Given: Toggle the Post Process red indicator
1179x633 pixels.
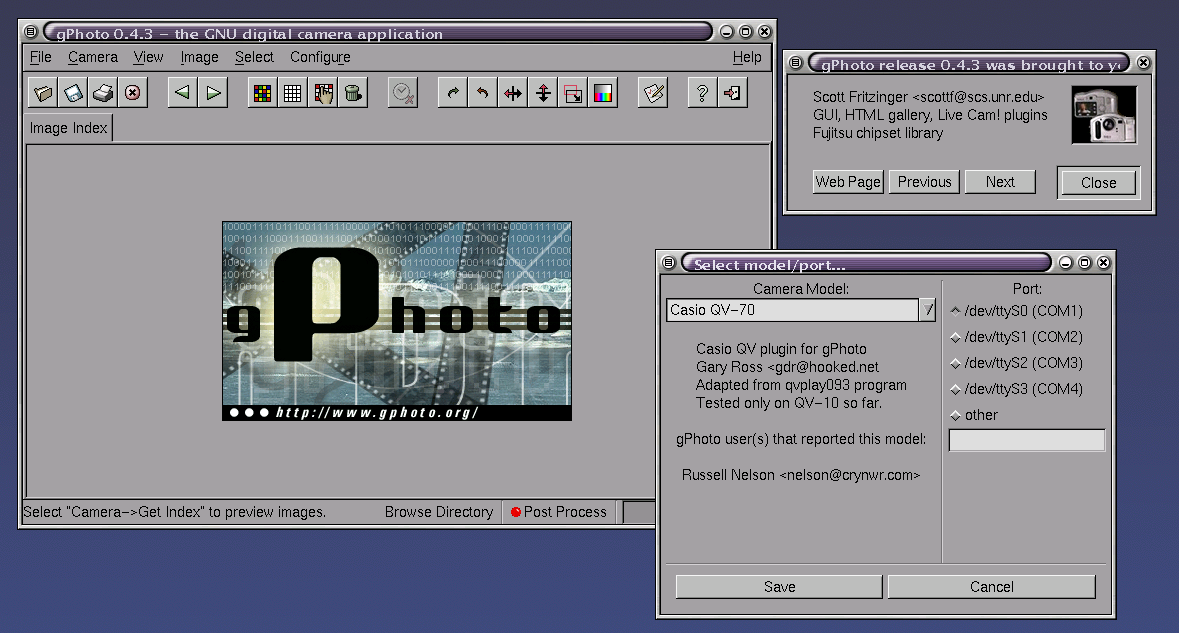Looking at the screenshot, I should pos(516,512).
